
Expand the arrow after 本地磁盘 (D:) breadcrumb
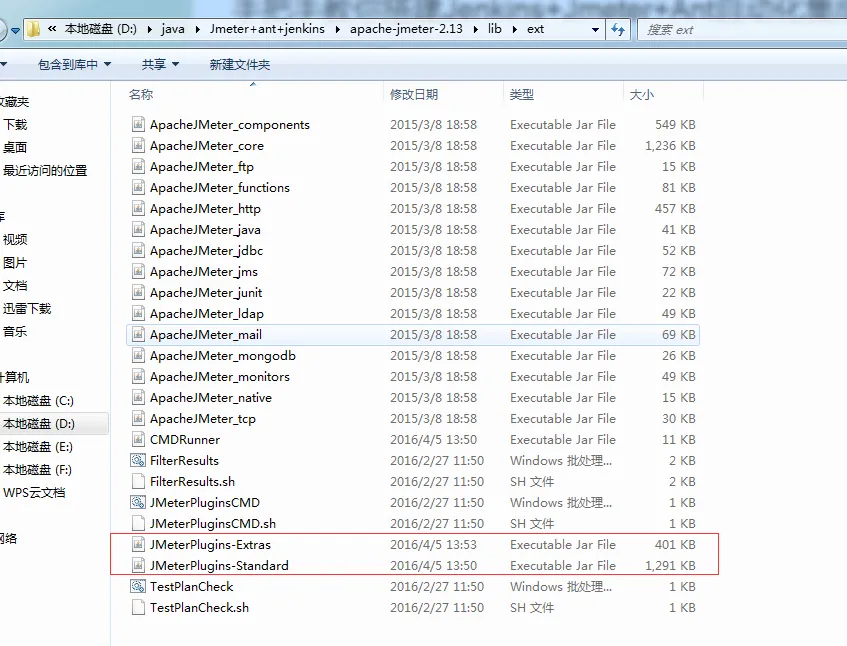149,29
